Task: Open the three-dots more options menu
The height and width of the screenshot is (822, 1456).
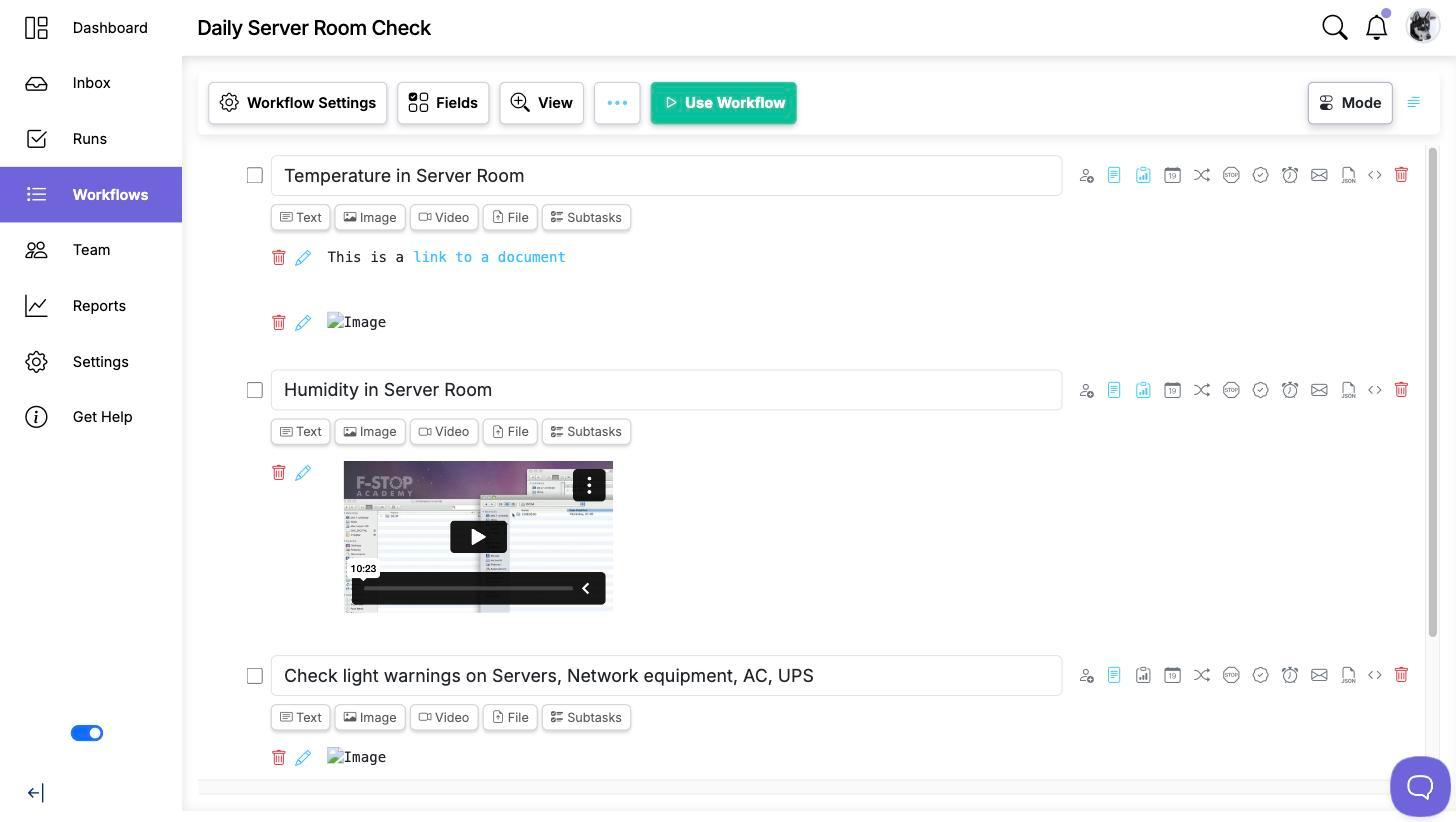Action: [617, 103]
